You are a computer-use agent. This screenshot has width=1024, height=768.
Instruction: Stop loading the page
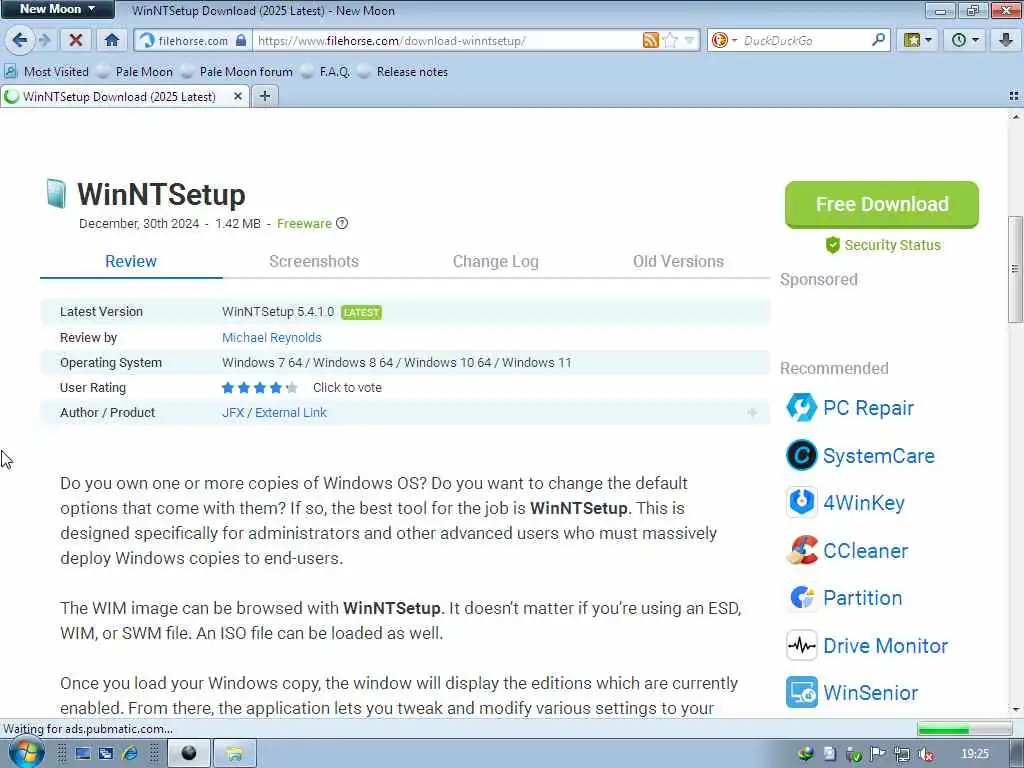click(76, 40)
